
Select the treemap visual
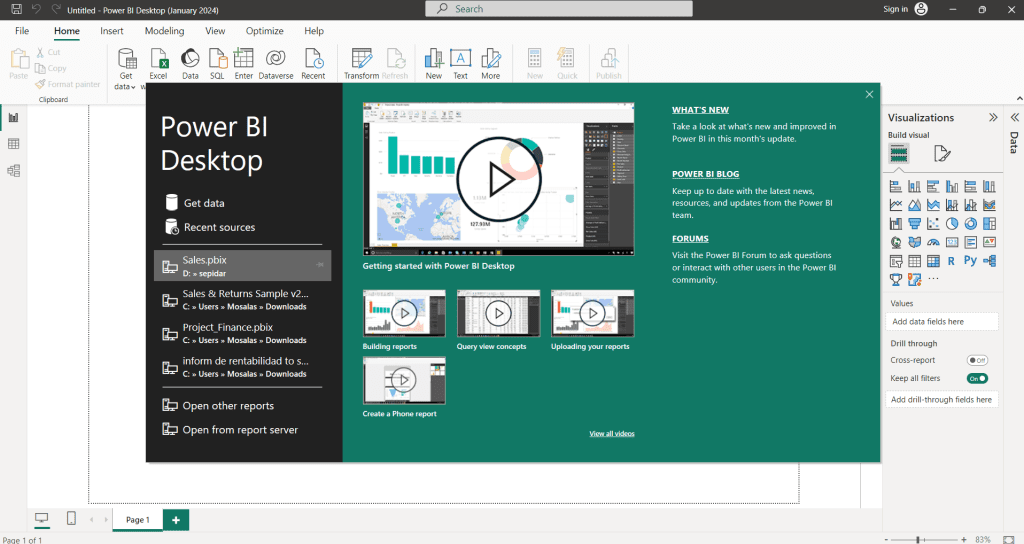pos(989,224)
